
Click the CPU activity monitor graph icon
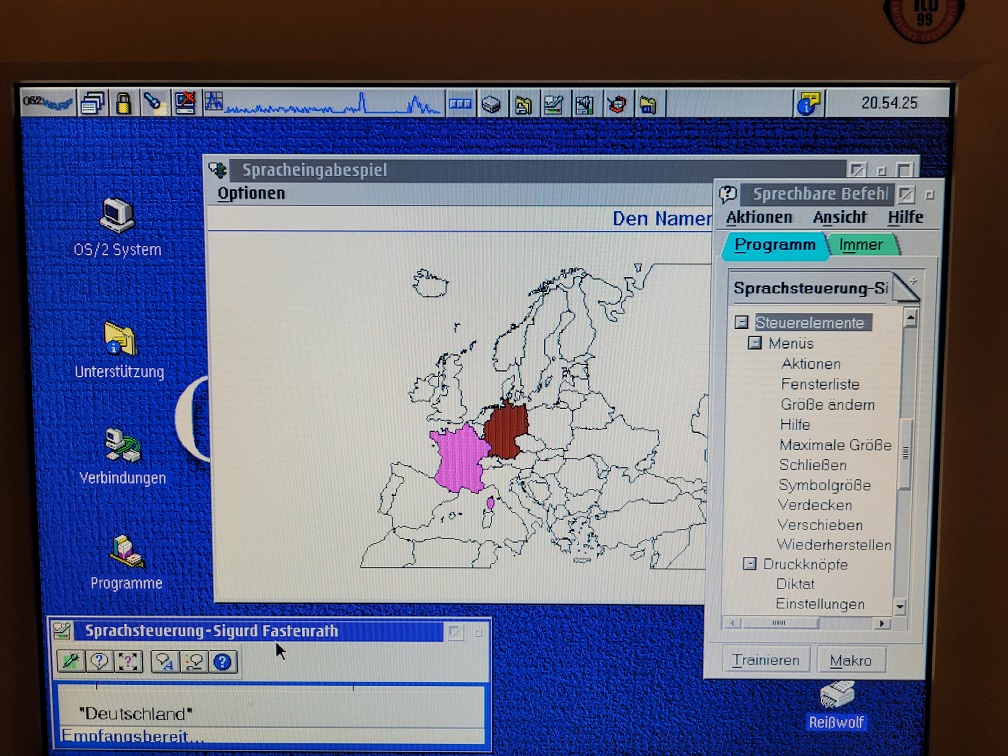pyautogui.click(x=323, y=103)
